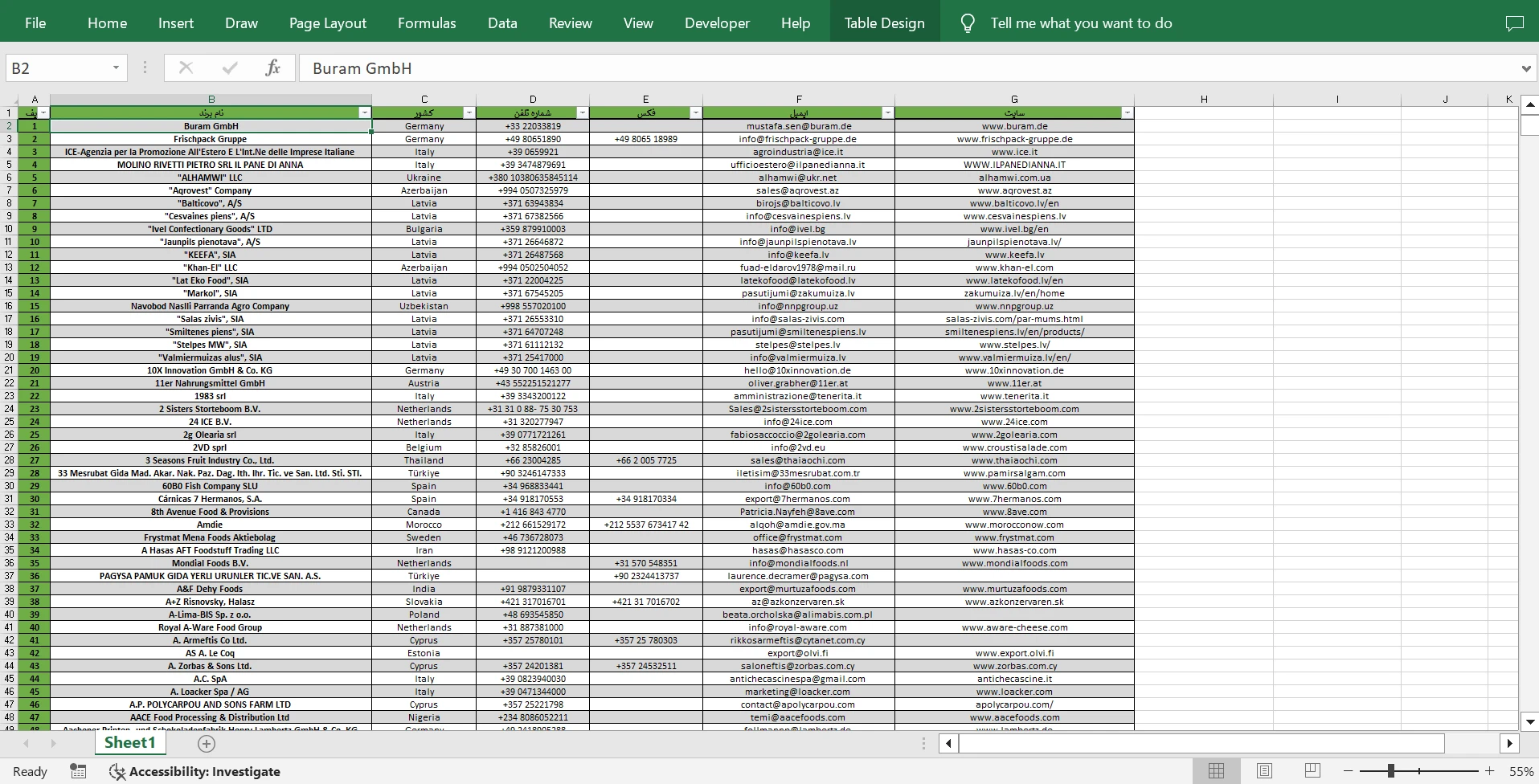Viewport: 1539px width, 784px height.
Task: Click the Insert Function fx icon
Action: [272, 68]
